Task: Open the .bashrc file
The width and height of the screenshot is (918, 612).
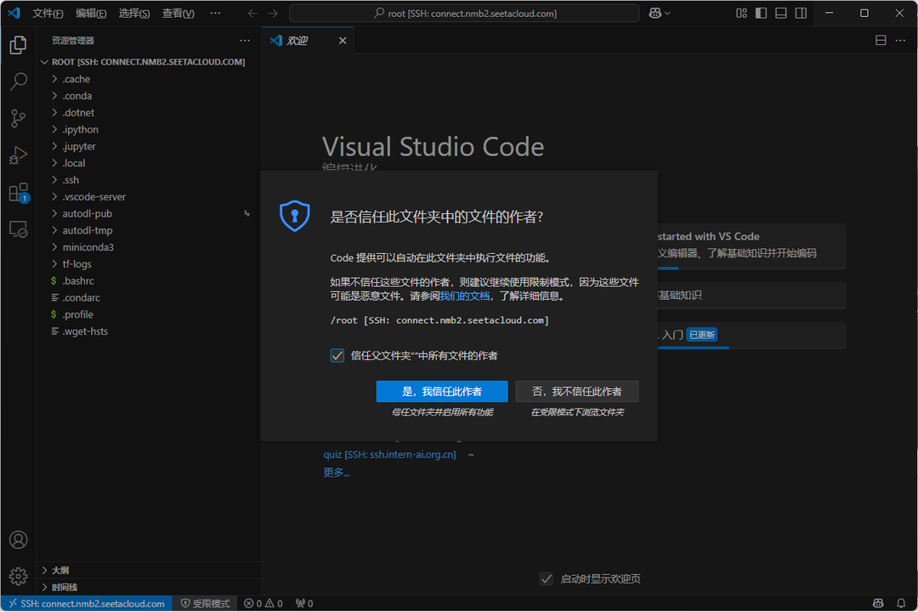Action: click(149, 281)
